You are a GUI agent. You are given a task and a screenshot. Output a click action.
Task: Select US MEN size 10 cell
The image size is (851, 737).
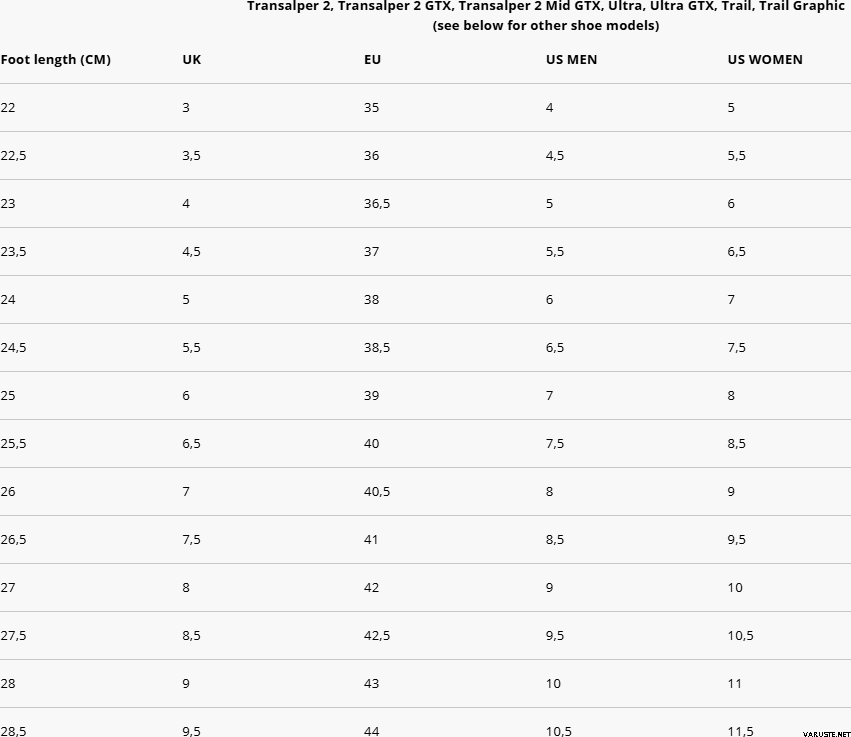(x=554, y=684)
